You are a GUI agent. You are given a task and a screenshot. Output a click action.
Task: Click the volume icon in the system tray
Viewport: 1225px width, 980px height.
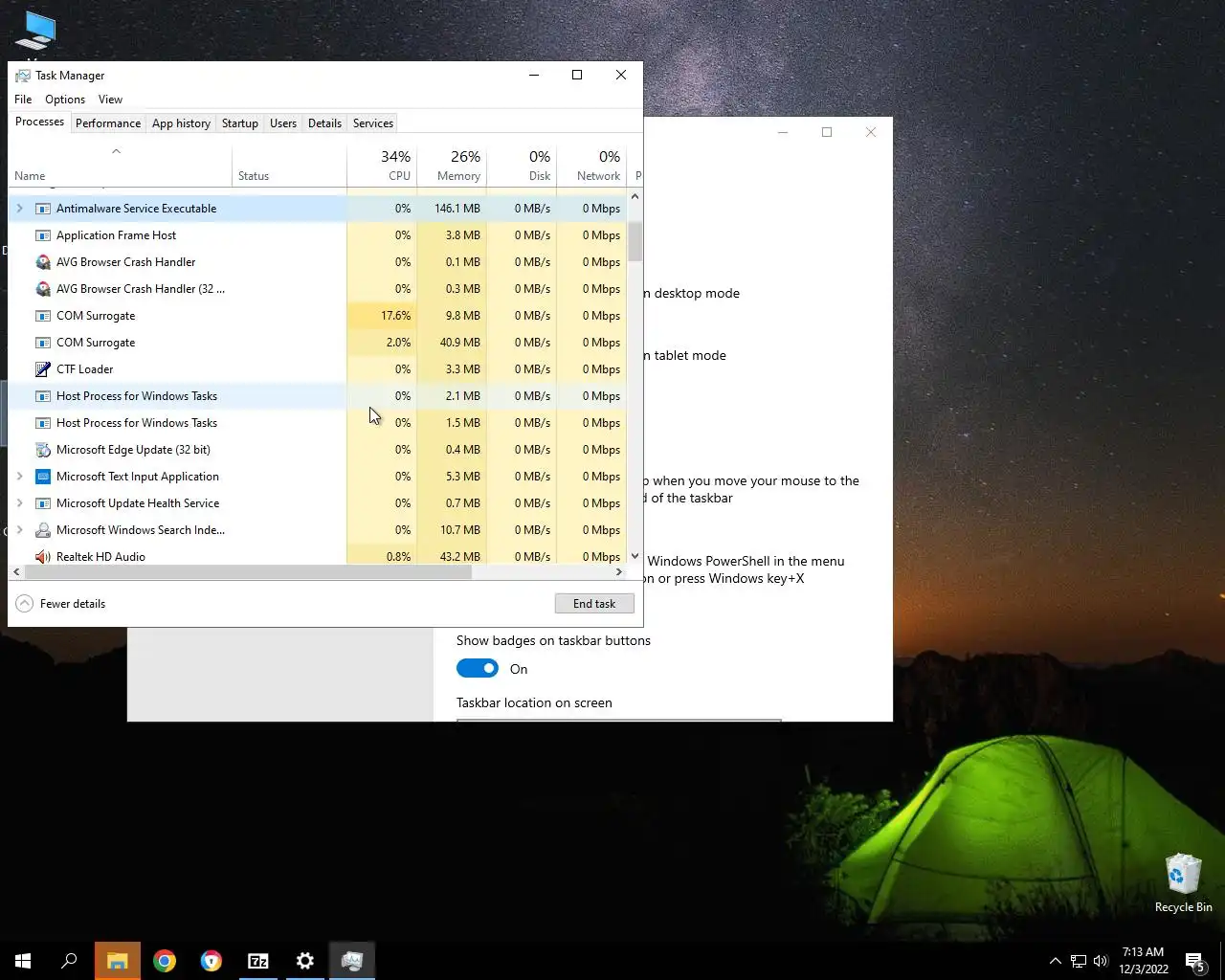(1101, 961)
